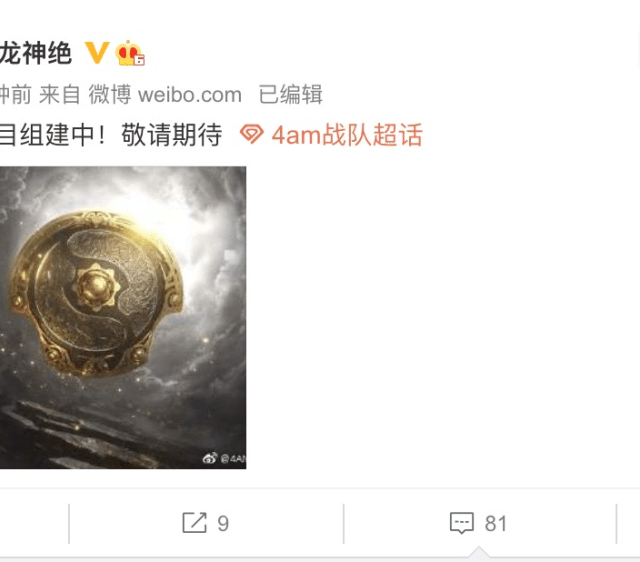Click the repost count 9
Image resolution: width=640 pixels, height=562 pixels.
[x=223, y=523]
